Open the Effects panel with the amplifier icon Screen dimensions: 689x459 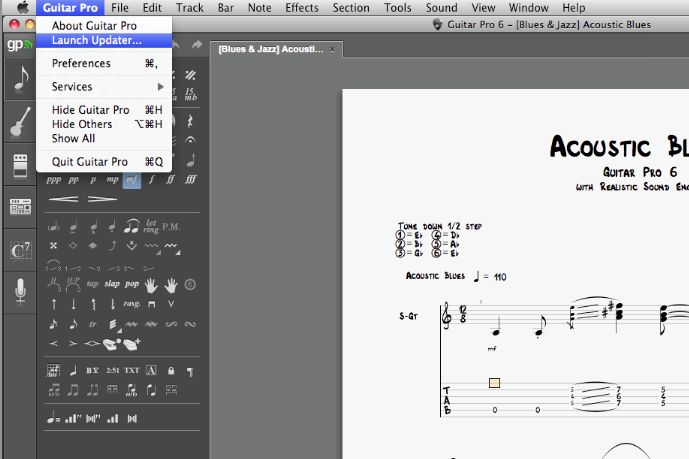point(20,165)
